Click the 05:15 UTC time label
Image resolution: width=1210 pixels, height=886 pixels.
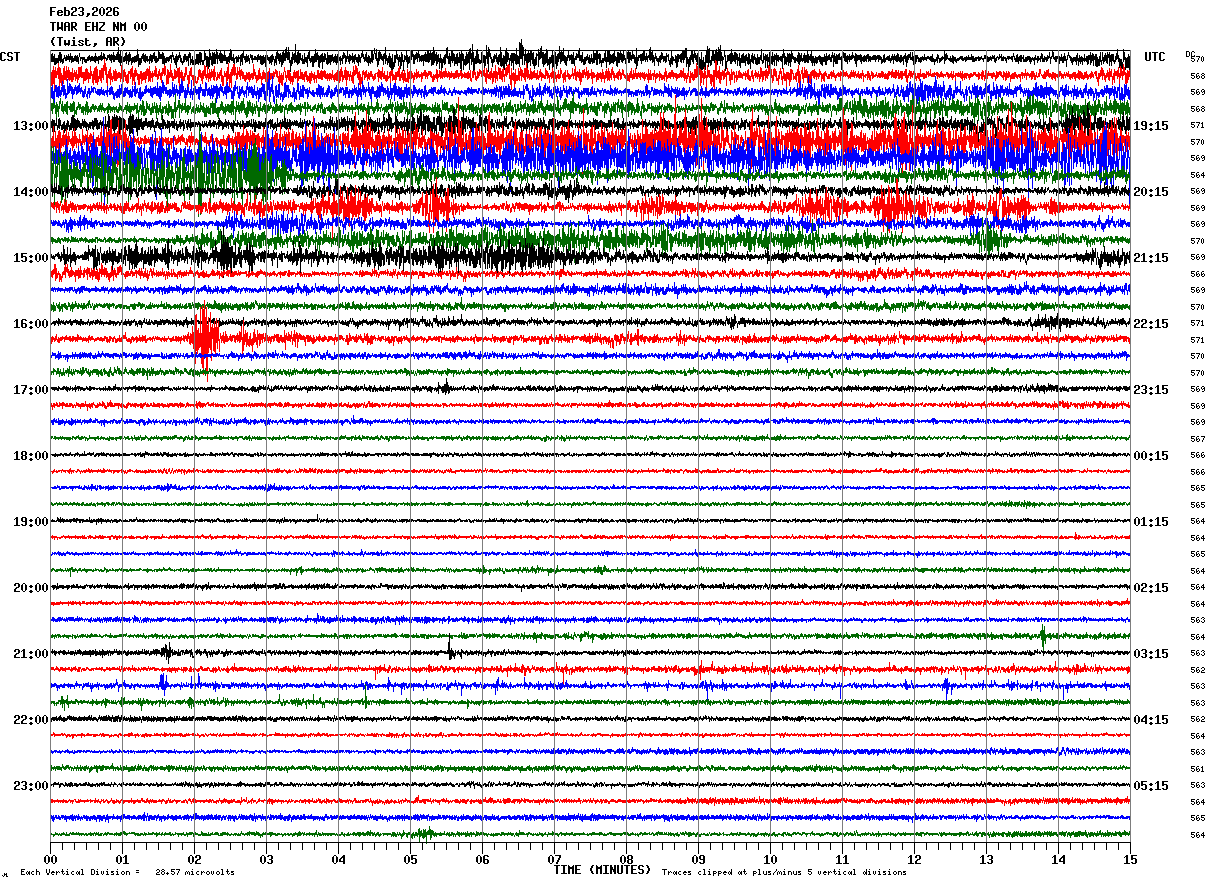(x=1151, y=786)
